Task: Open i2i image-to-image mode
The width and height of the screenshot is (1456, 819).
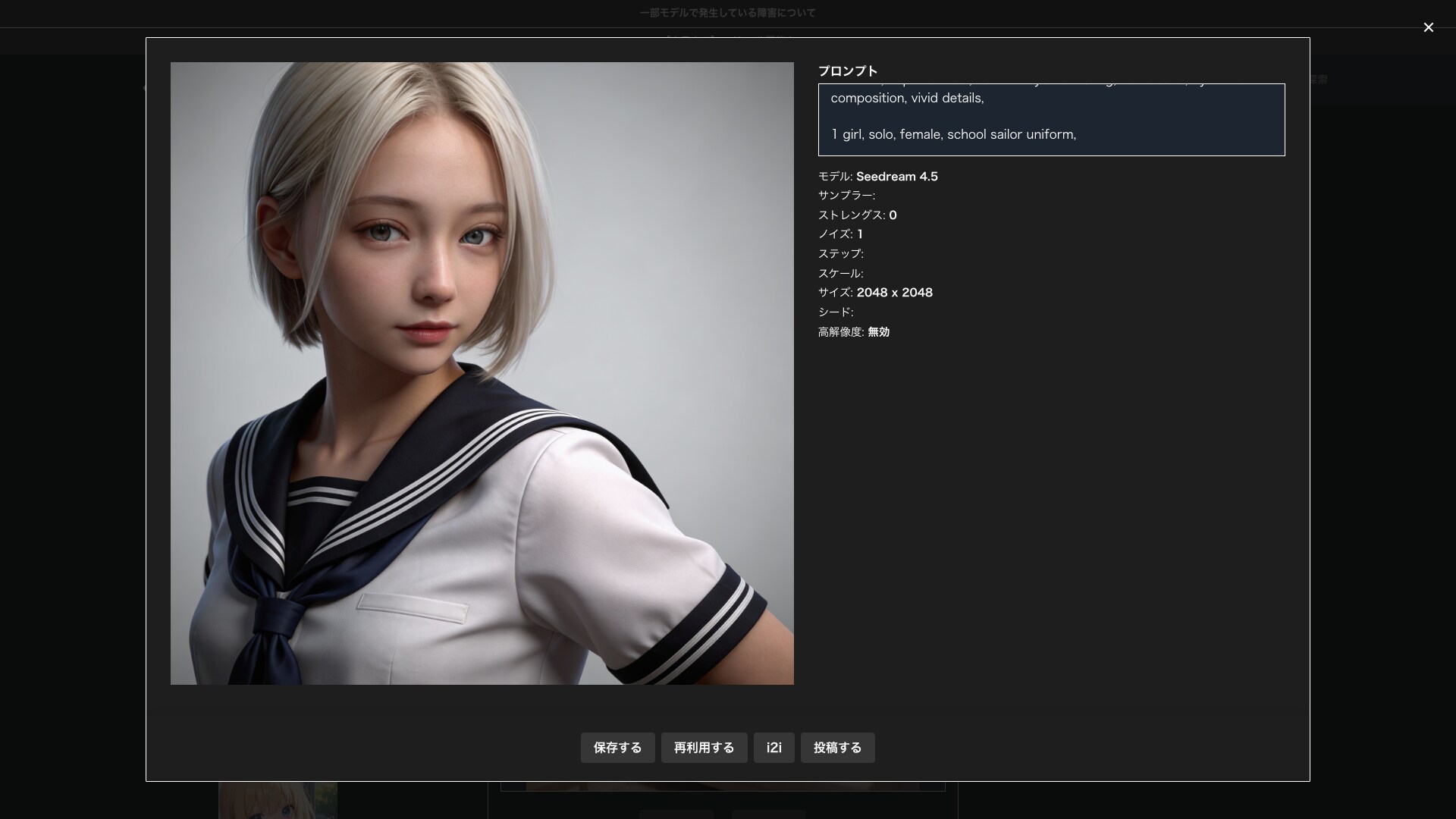Action: pos(773,748)
